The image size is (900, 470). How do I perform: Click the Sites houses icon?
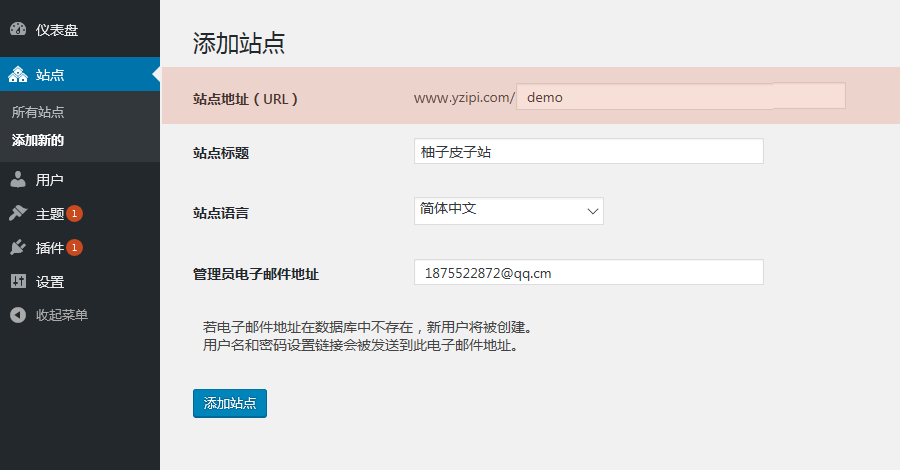pos(18,75)
